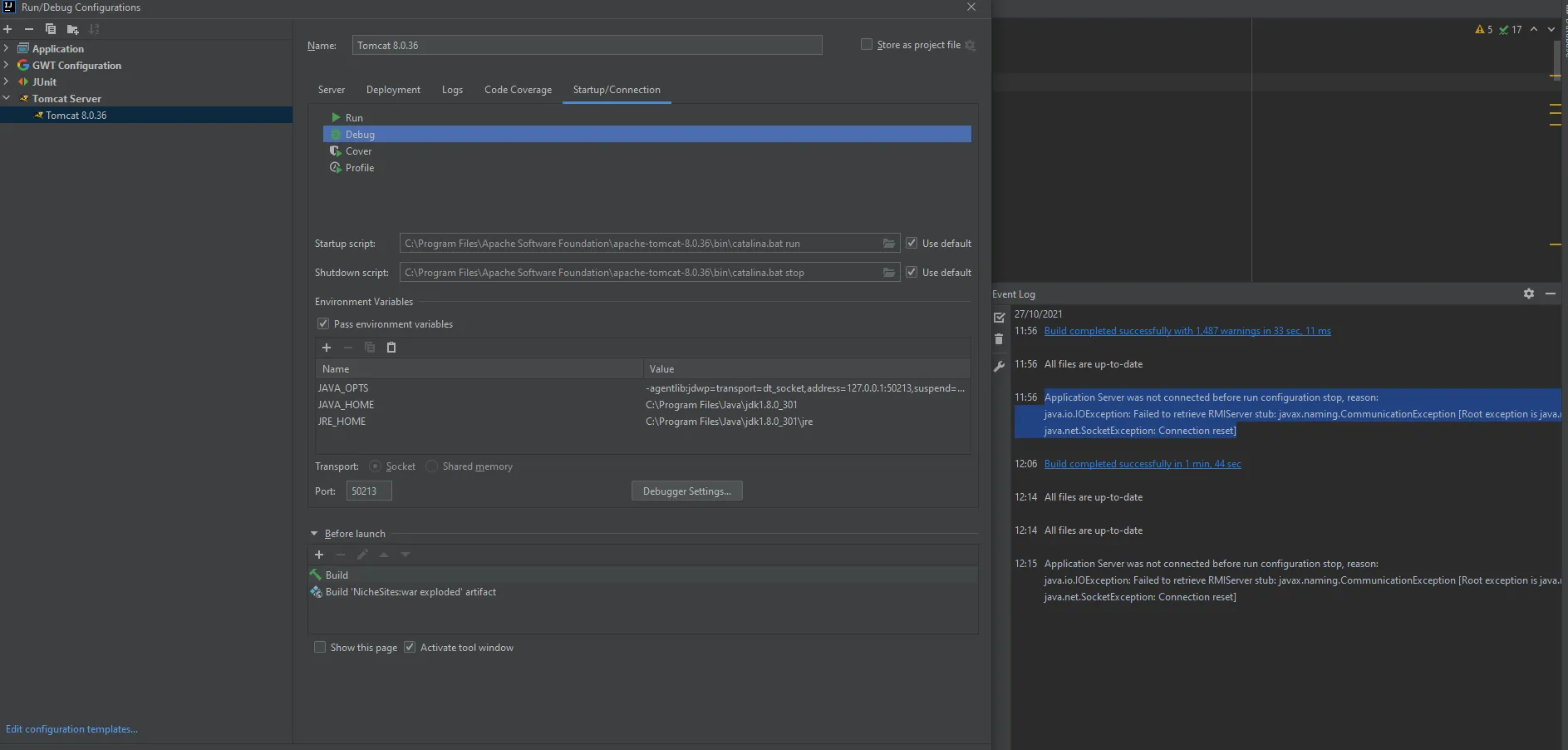This screenshot has height=750, width=1568.
Task: Close the Run/Debug Configurations dialog
Action: click(x=971, y=7)
